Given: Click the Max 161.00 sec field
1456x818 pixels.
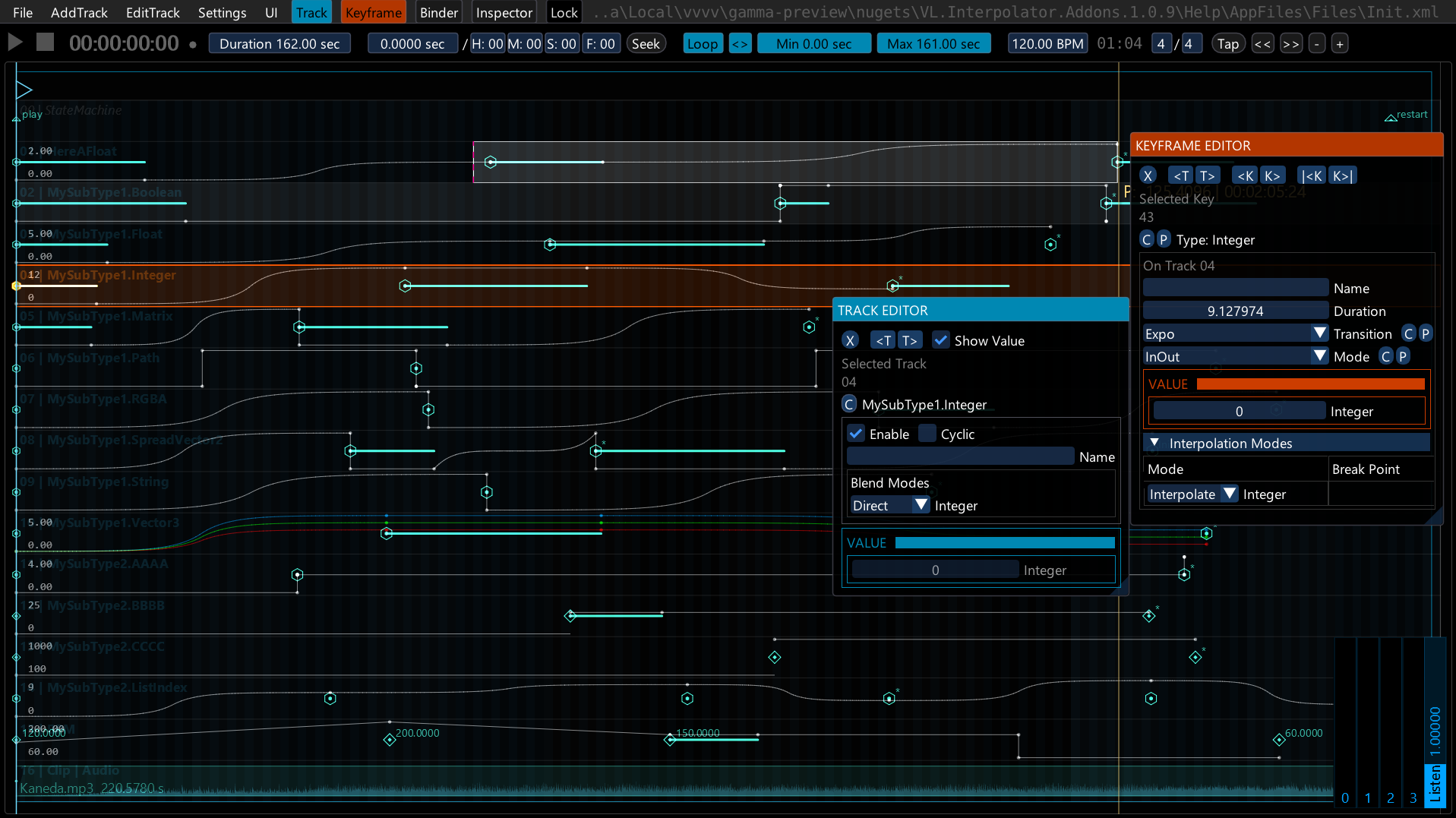Looking at the screenshot, I should click(x=933, y=43).
